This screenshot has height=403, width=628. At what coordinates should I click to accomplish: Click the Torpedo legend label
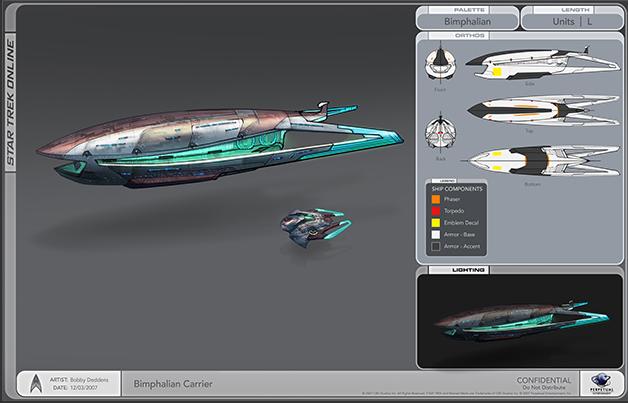tap(454, 211)
